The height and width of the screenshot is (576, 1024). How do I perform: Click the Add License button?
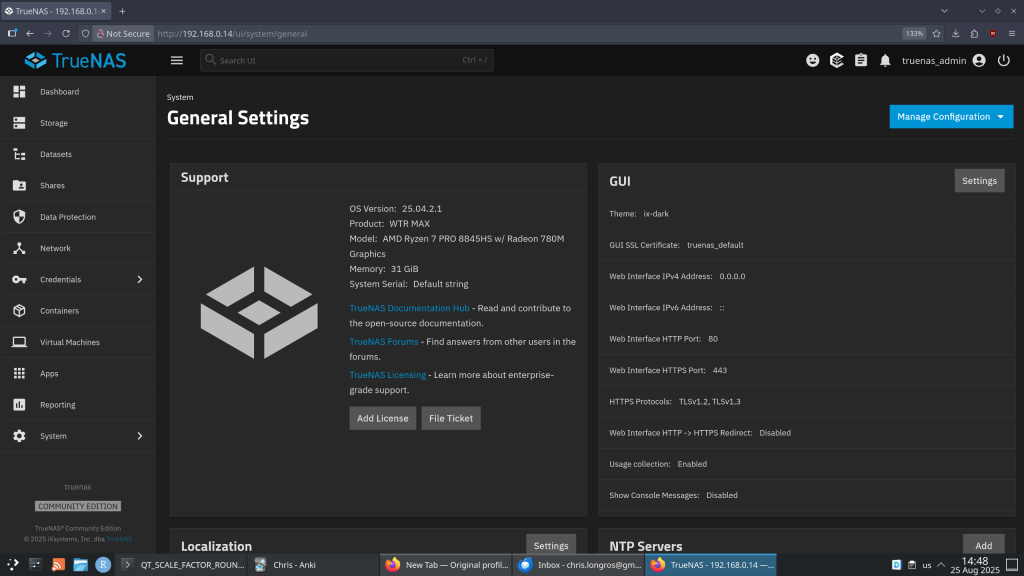tap(382, 418)
